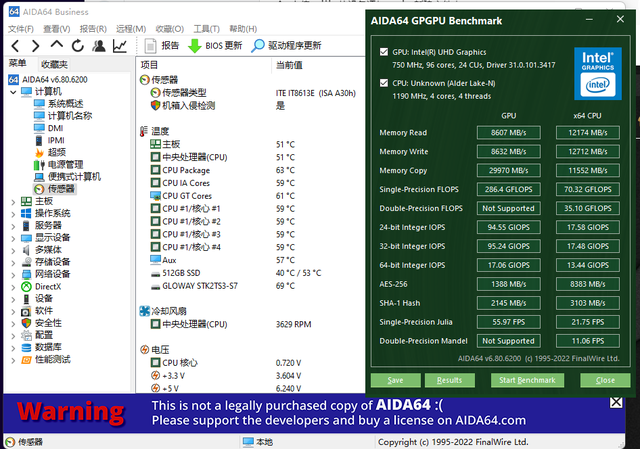
Task: Switch to the 收藏夹 favorites tab
Action: (54, 64)
